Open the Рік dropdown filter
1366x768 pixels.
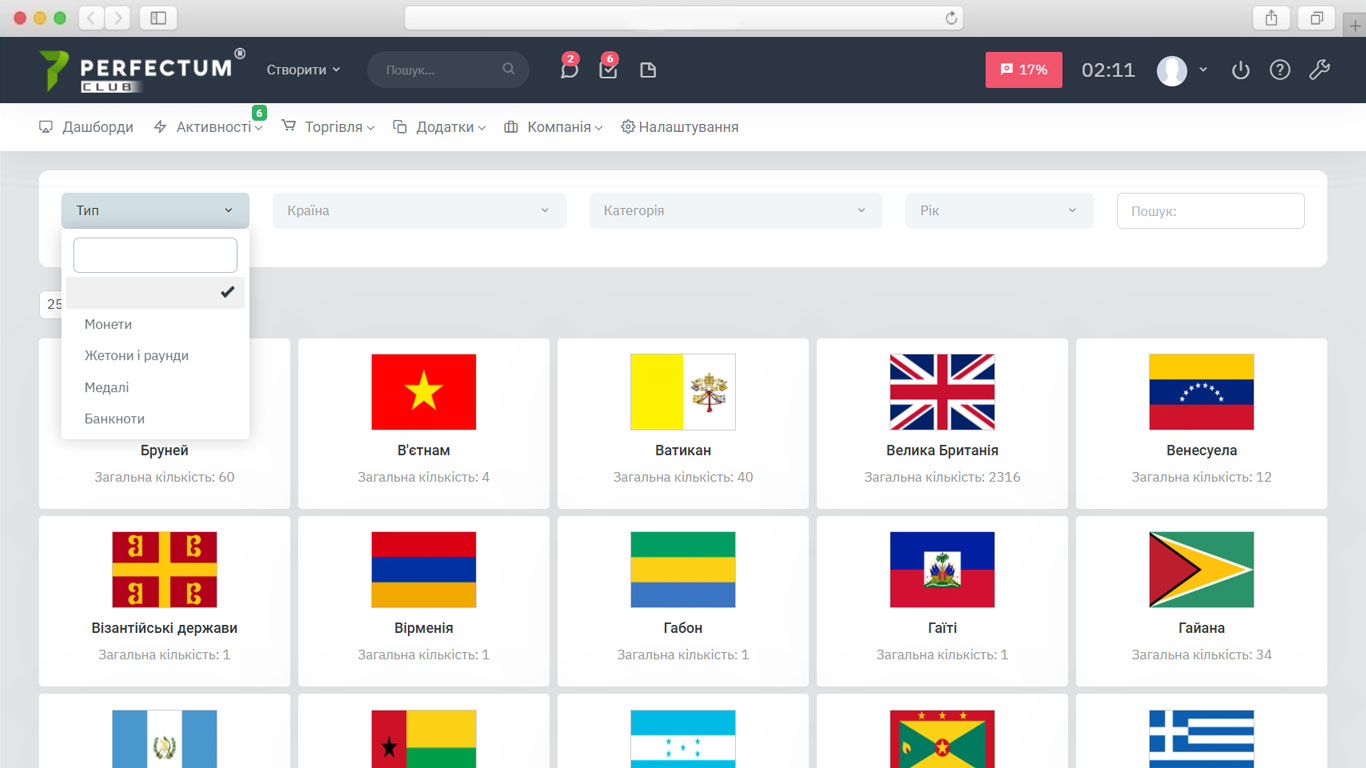(x=998, y=211)
